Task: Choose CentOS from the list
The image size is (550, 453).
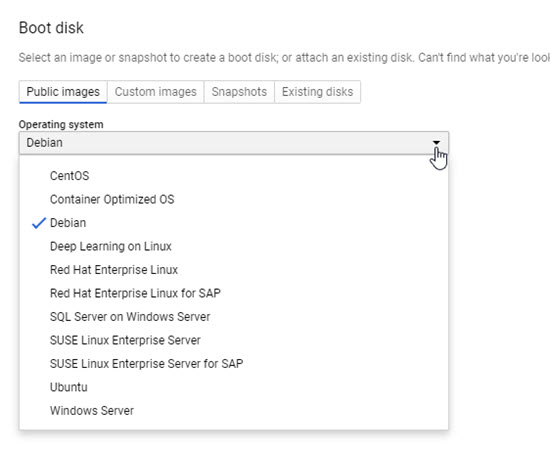Action: click(x=234, y=176)
